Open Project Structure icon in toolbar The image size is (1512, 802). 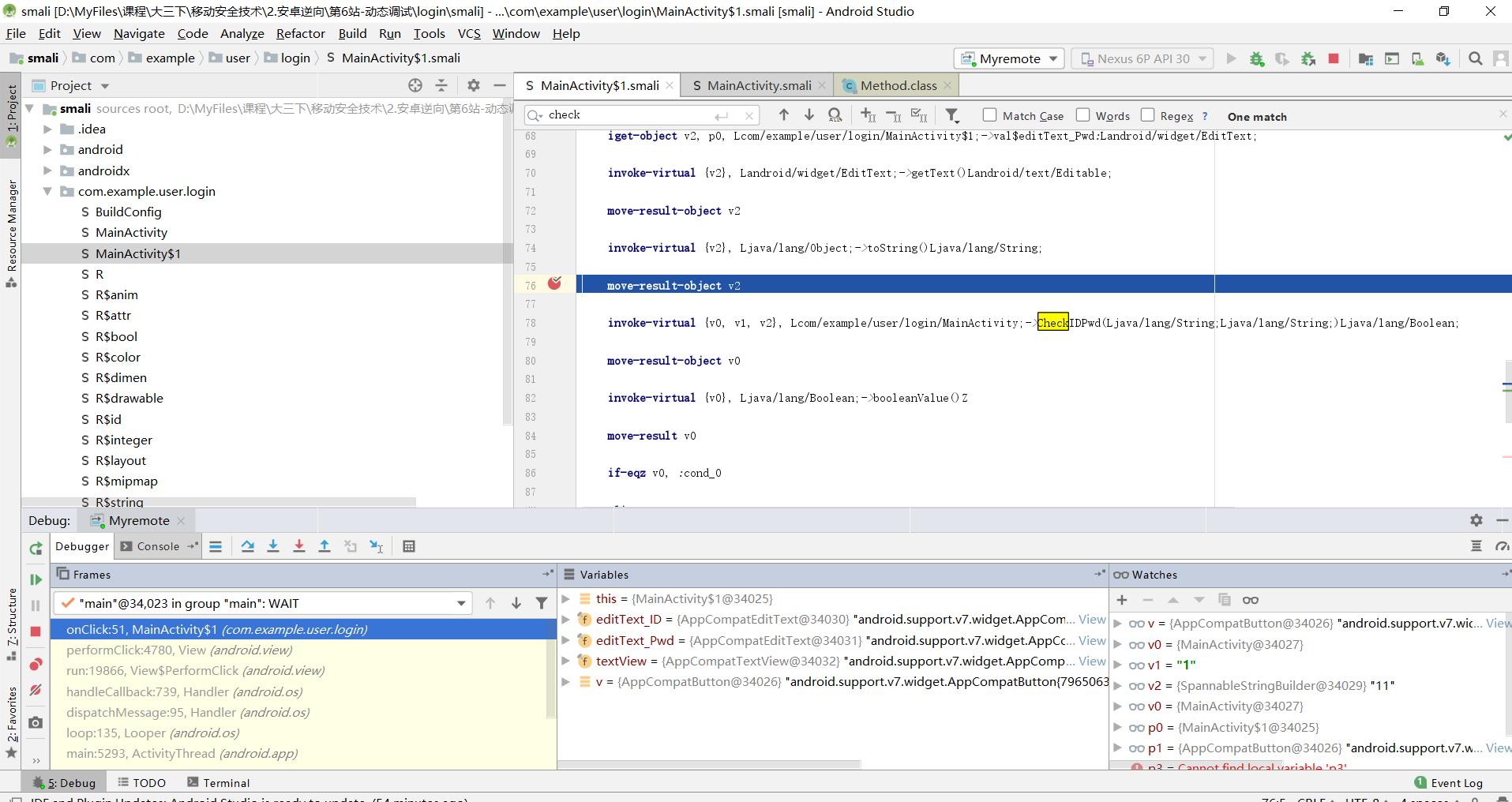1365,58
